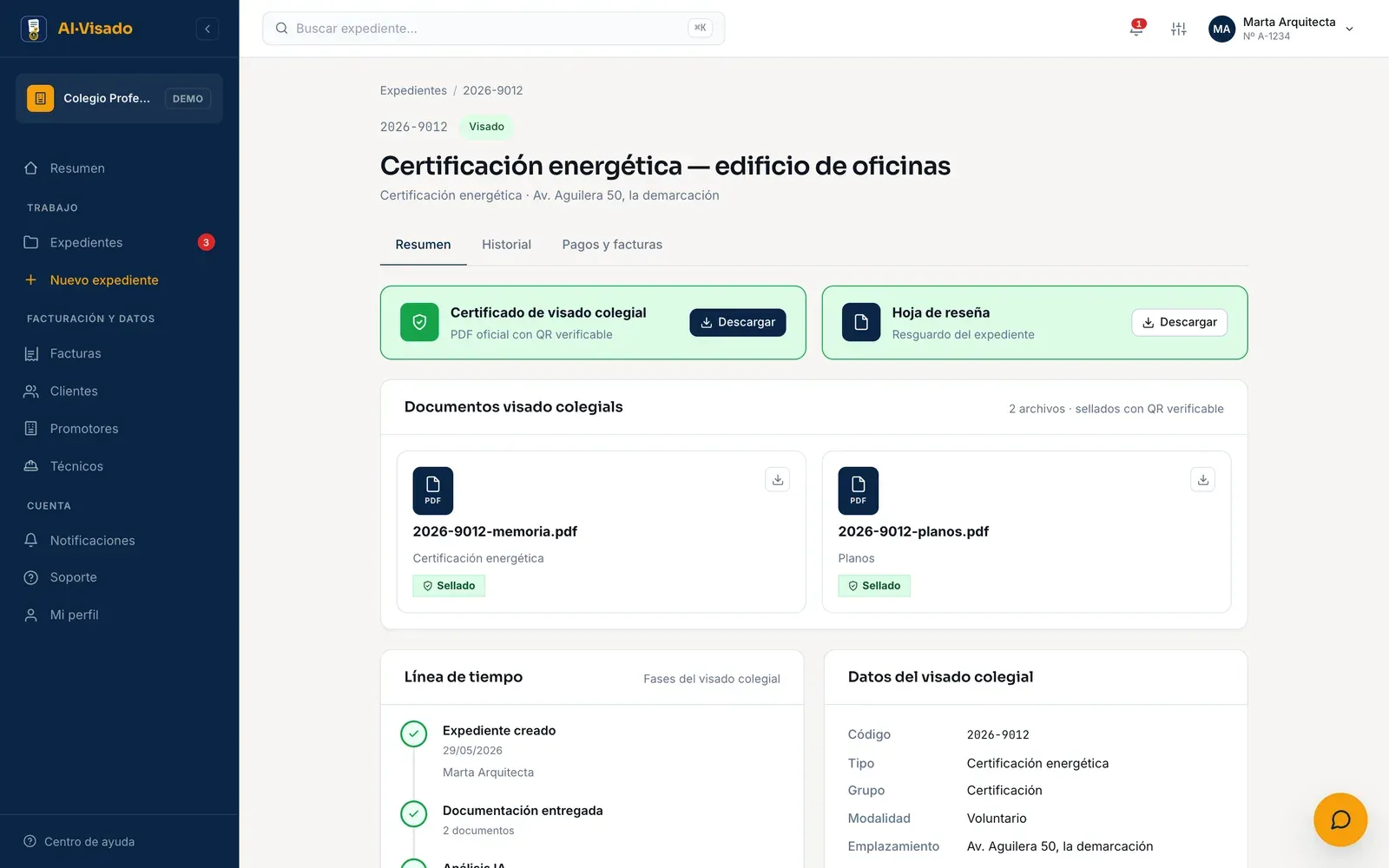Open the top bar notifications bell
1389x868 pixels.
coord(1136,29)
